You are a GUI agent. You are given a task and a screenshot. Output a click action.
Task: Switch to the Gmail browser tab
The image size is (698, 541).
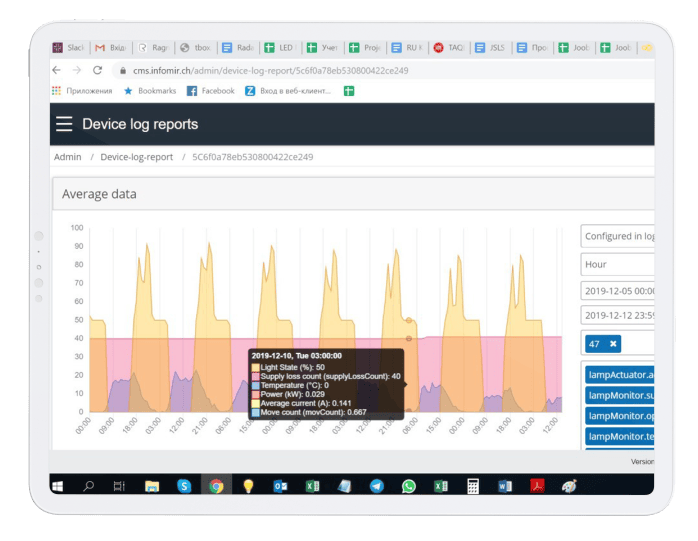[111, 47]
